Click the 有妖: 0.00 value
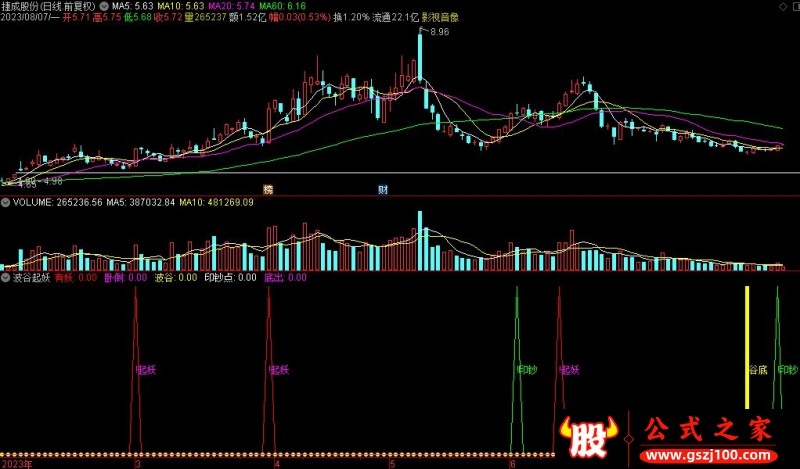 coord(76,278)
